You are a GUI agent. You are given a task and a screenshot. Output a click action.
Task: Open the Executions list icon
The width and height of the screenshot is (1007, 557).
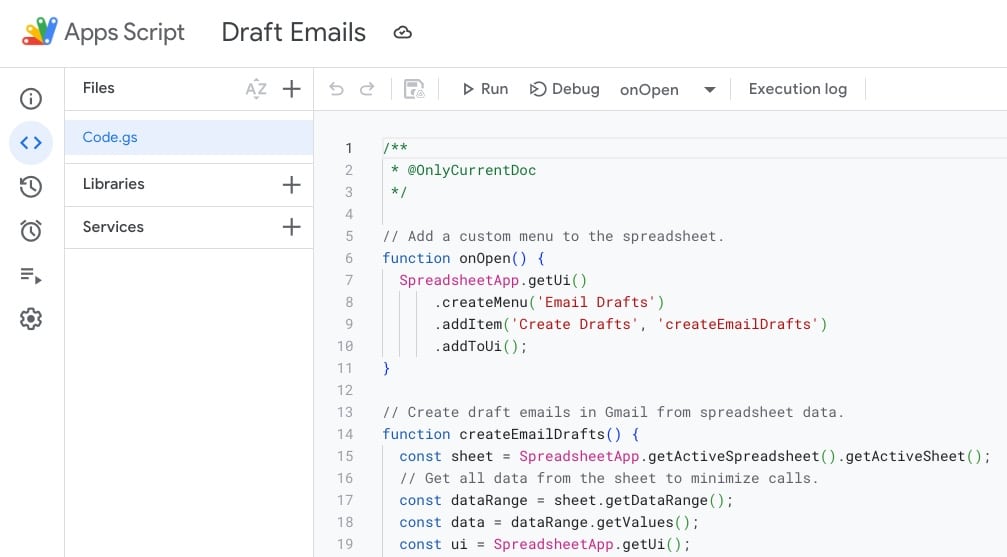click(x=31, y=275)
